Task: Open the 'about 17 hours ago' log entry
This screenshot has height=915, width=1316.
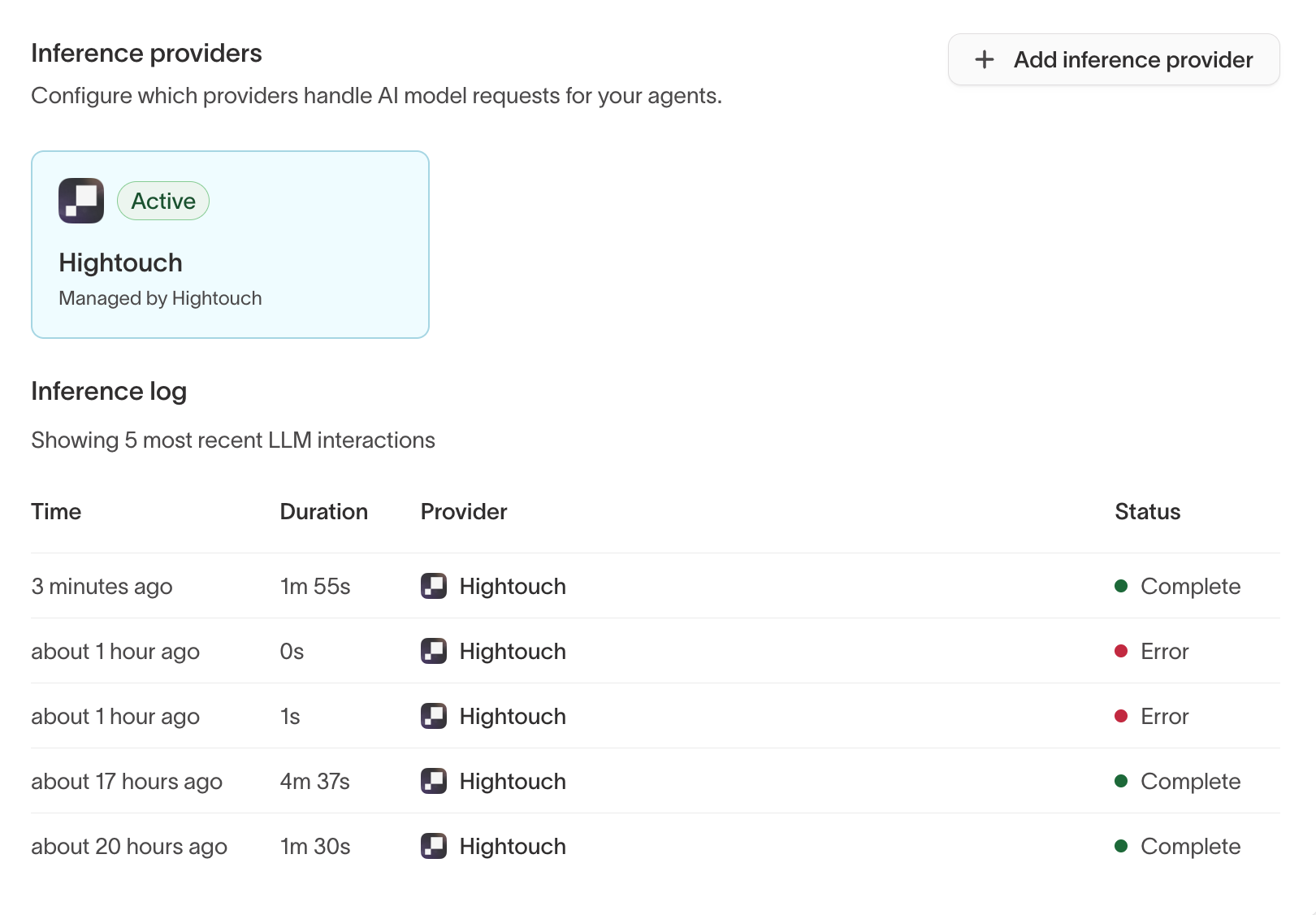Action: click(656, 781)
